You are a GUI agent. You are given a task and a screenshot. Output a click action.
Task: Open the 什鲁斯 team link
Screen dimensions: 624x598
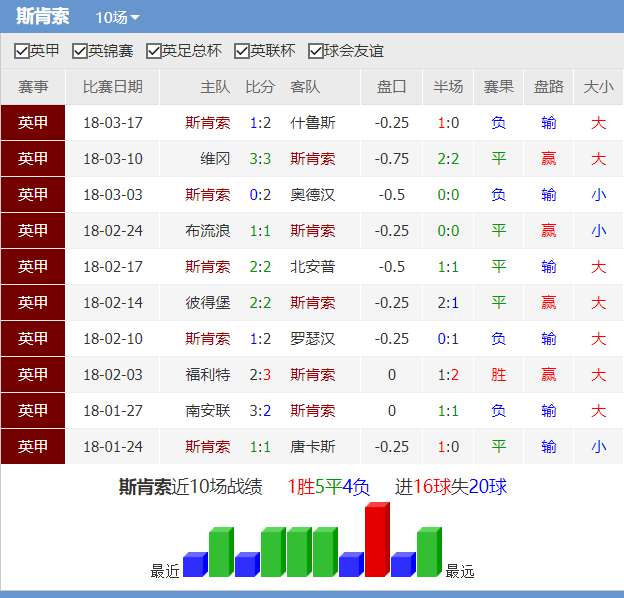pyautogui.click(x=312, y=123)
